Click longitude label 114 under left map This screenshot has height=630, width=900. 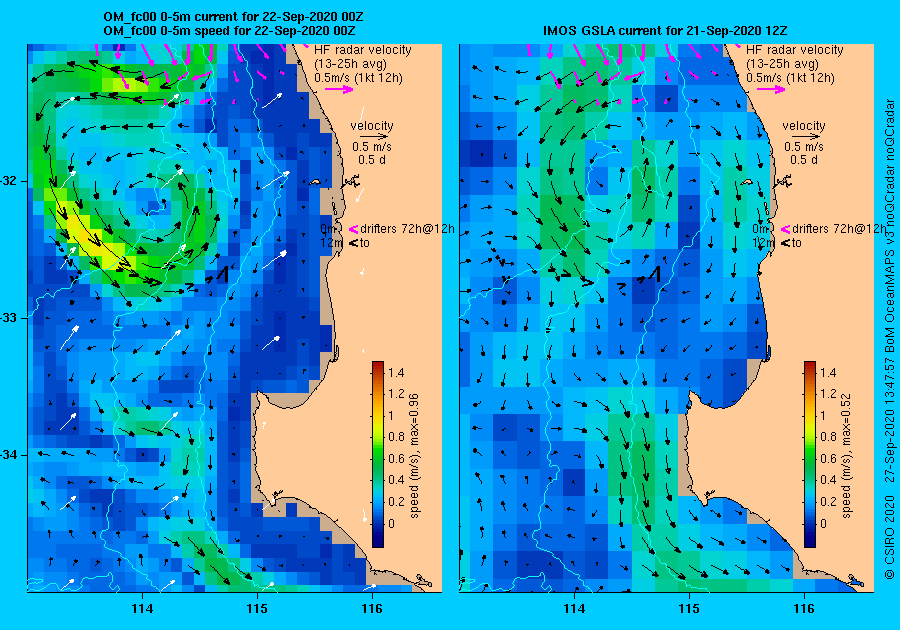pos(142,609)
